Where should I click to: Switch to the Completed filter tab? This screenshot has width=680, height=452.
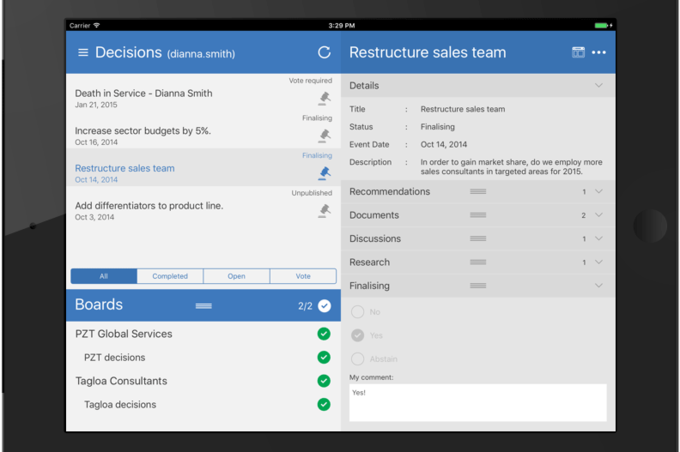(x=170, y=276)
